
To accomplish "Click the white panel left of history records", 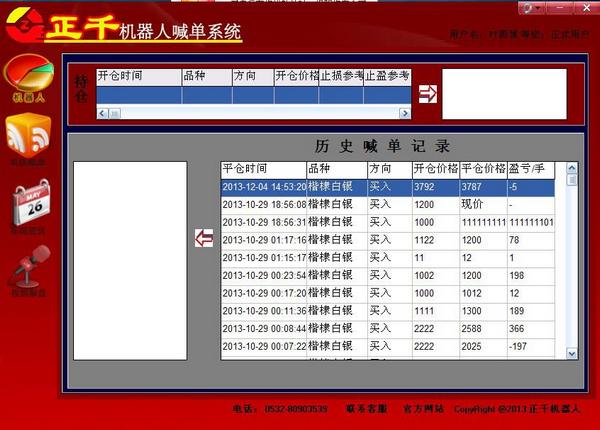I will [130, 261].
